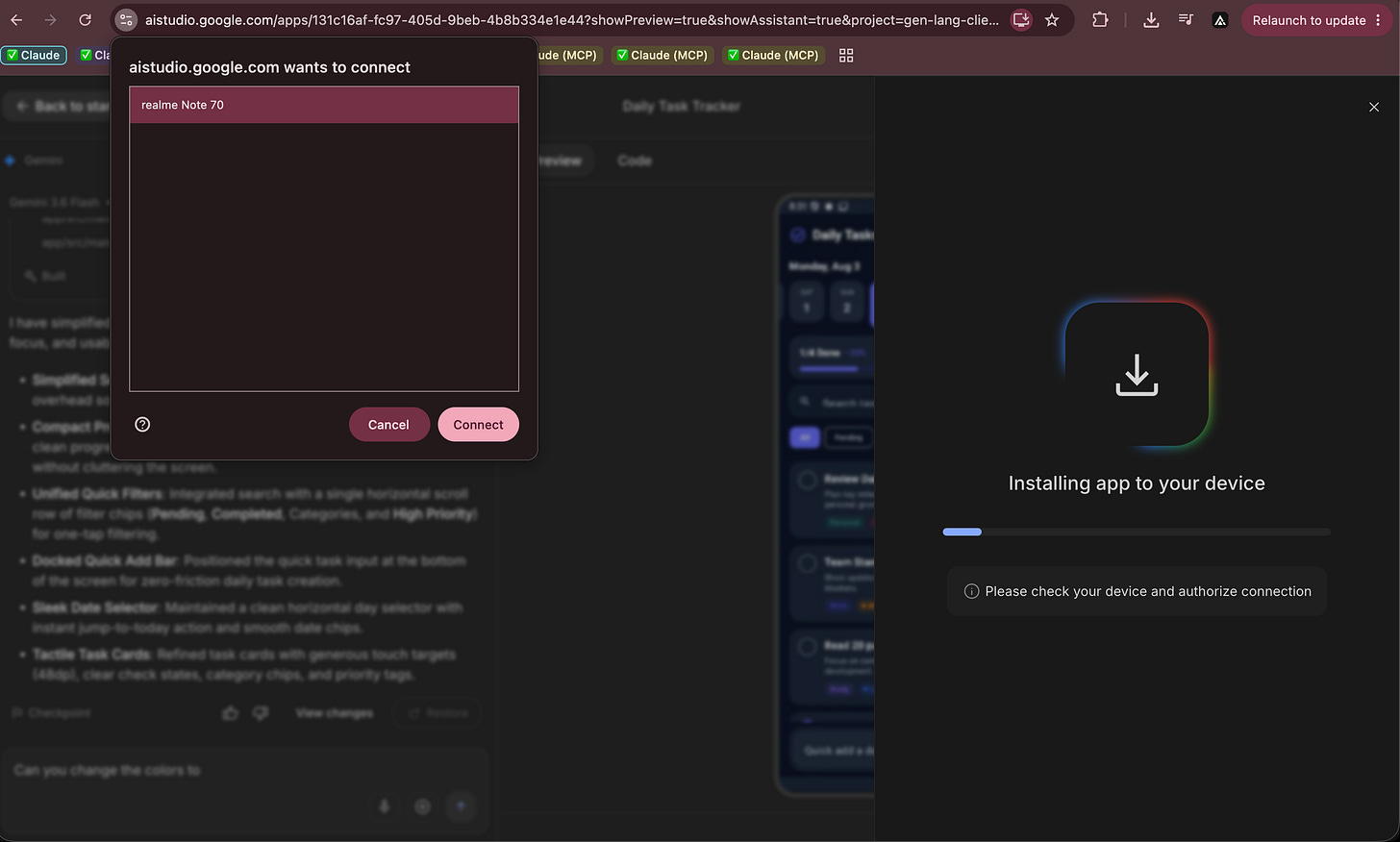Switch to the Code tab
1400x842 pixels.
tap(635, 161)
